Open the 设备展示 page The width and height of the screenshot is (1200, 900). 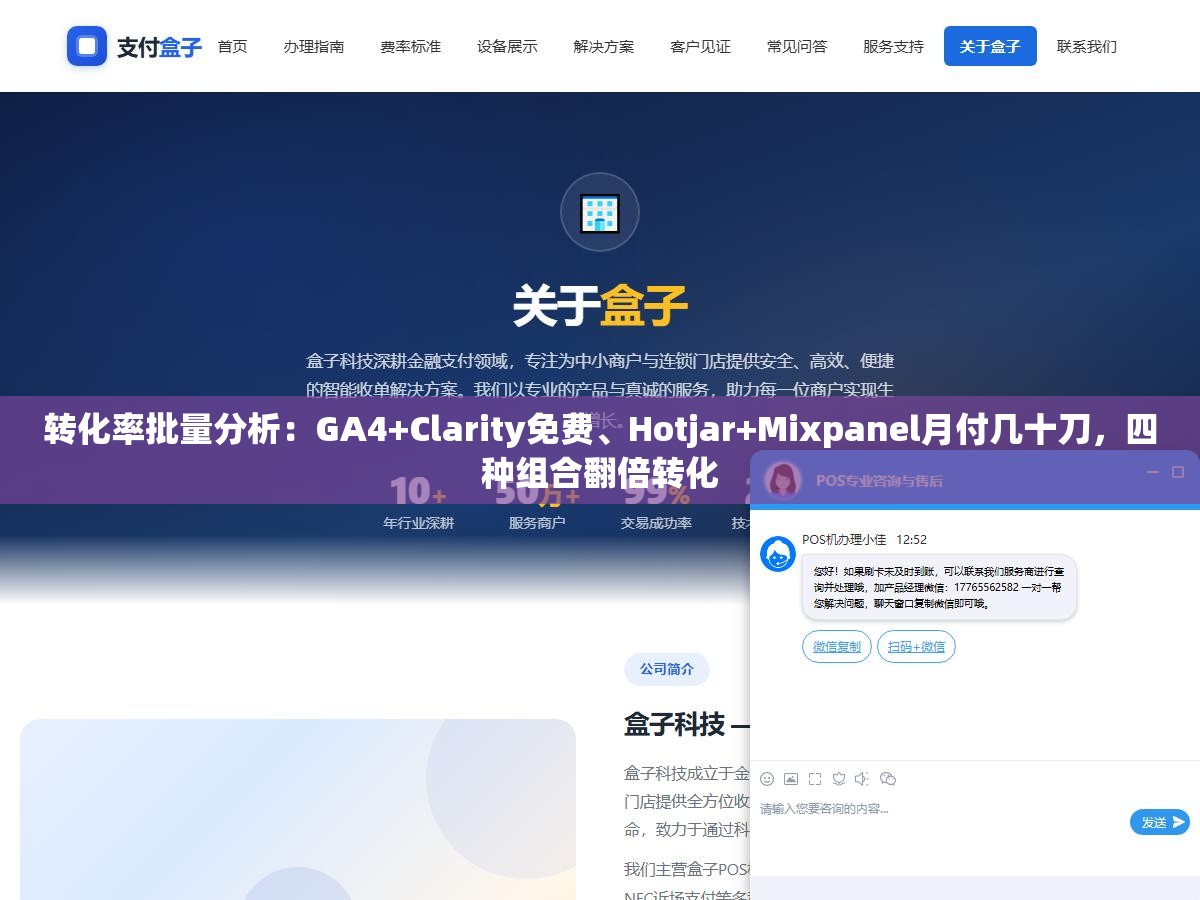pyautogui.click(x=507, y=46)
